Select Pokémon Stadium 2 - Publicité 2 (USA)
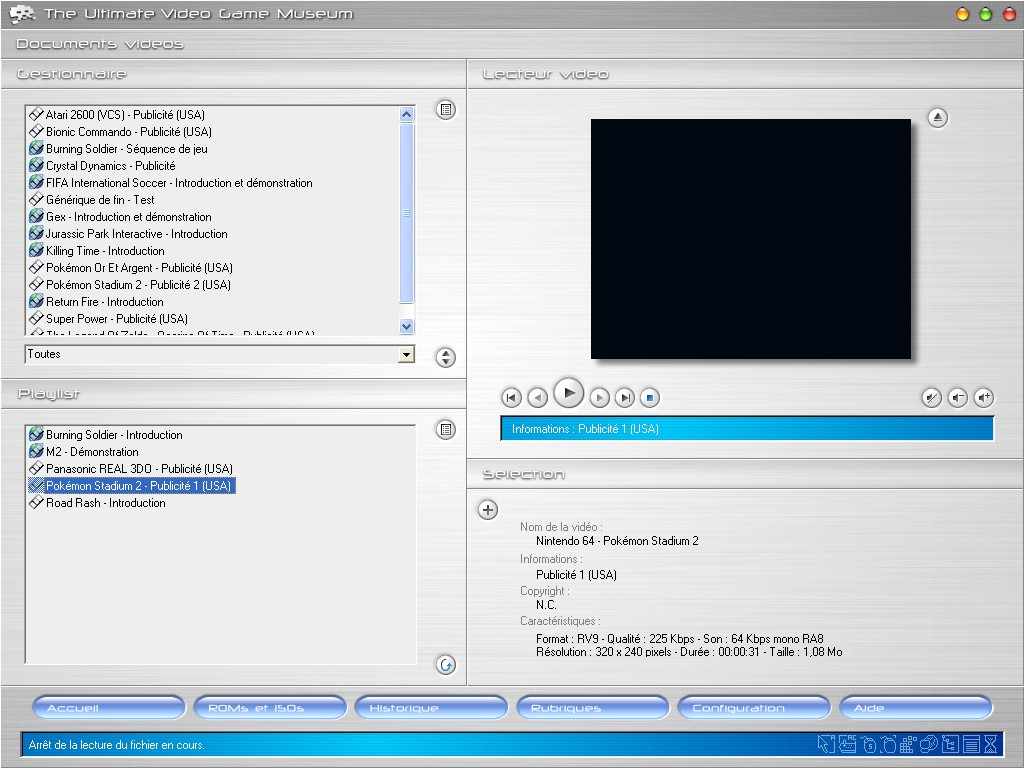1024x768 pixels. [x=130, y=284]
